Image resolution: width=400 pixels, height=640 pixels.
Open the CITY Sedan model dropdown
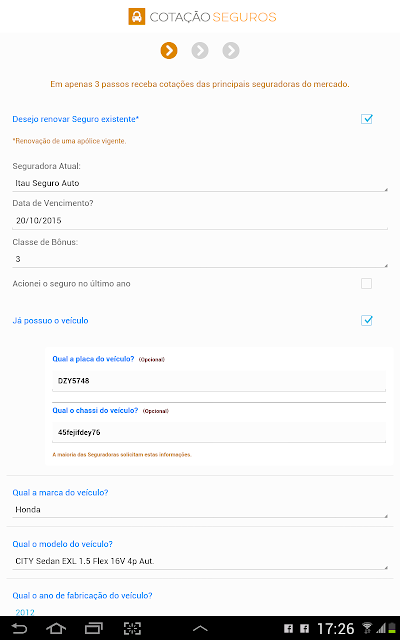(x=200, y=561)
